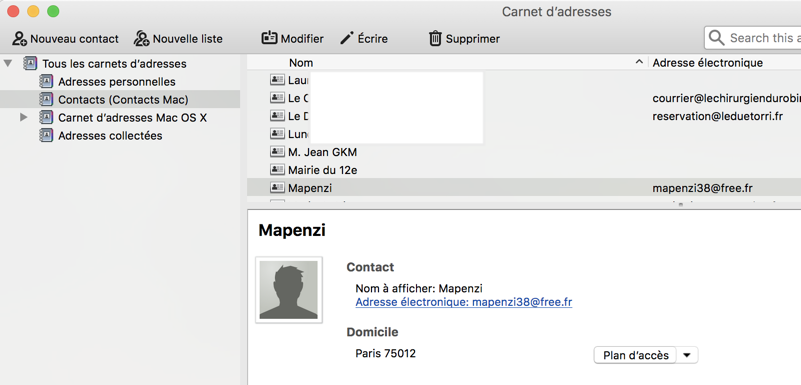
Task: Select the Mapenzi row in contact list
Action: (524, 188)
